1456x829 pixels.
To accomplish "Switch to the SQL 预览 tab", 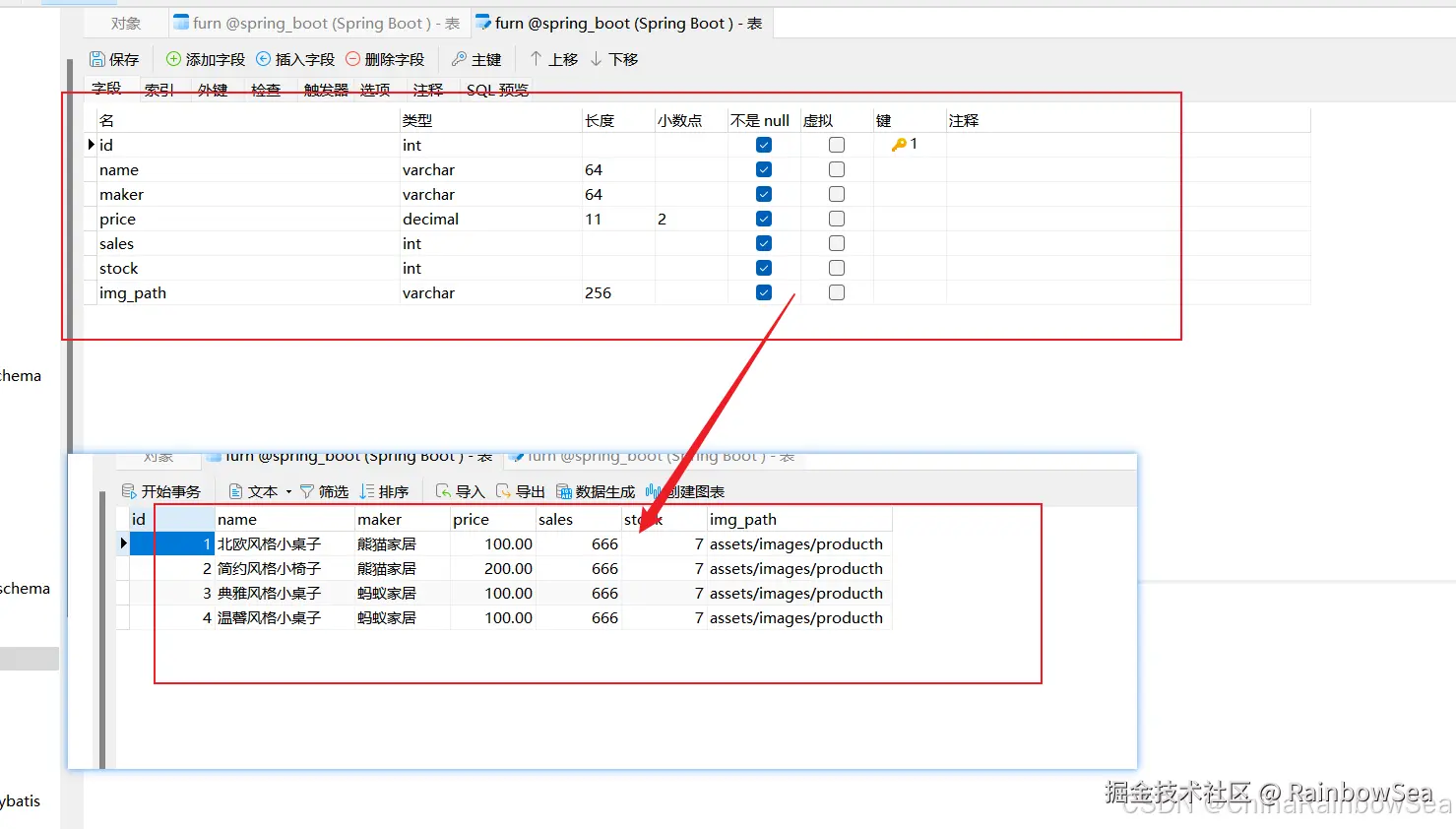I will point(497,90).
